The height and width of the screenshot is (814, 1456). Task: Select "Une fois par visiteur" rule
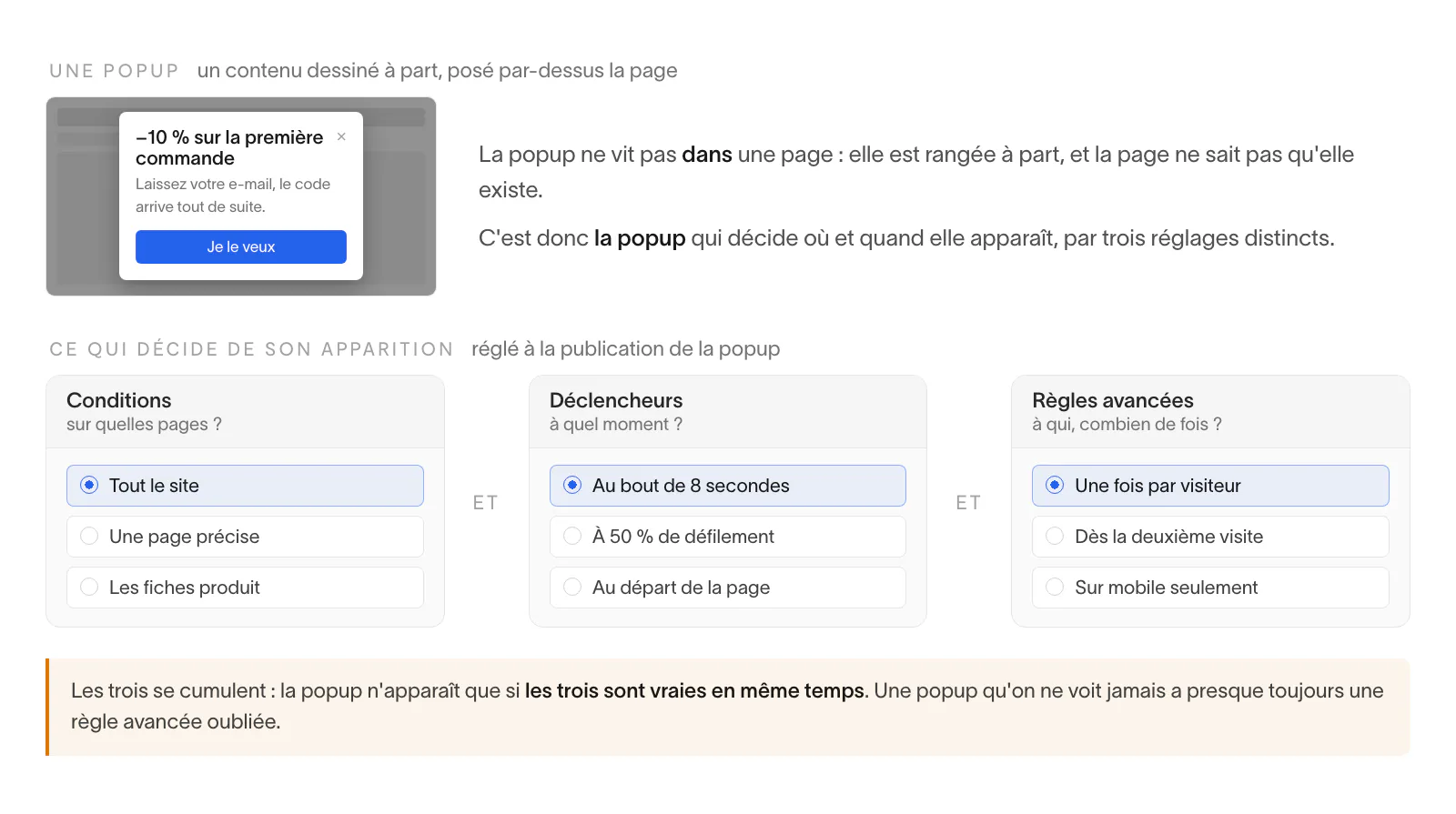(x=1210, y=486)
